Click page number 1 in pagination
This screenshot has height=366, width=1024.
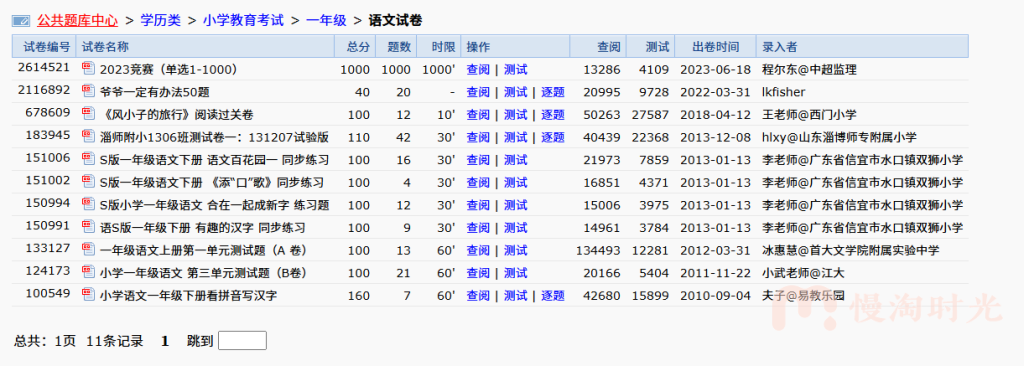click(x=165, y=341)
